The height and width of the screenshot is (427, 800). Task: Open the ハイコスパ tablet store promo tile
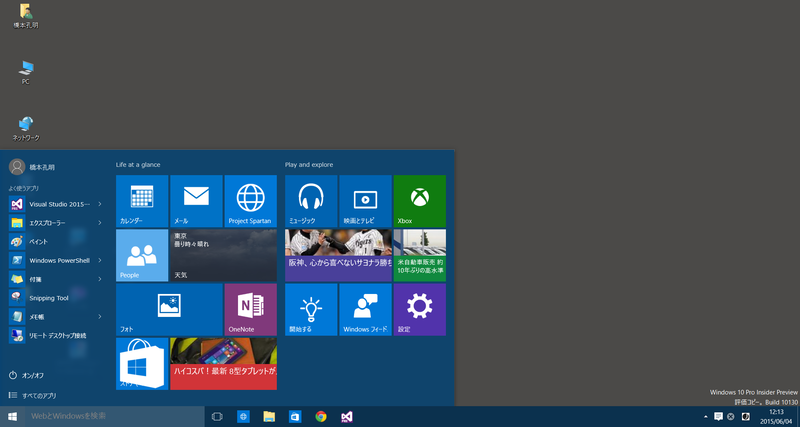tap(223, 364)
